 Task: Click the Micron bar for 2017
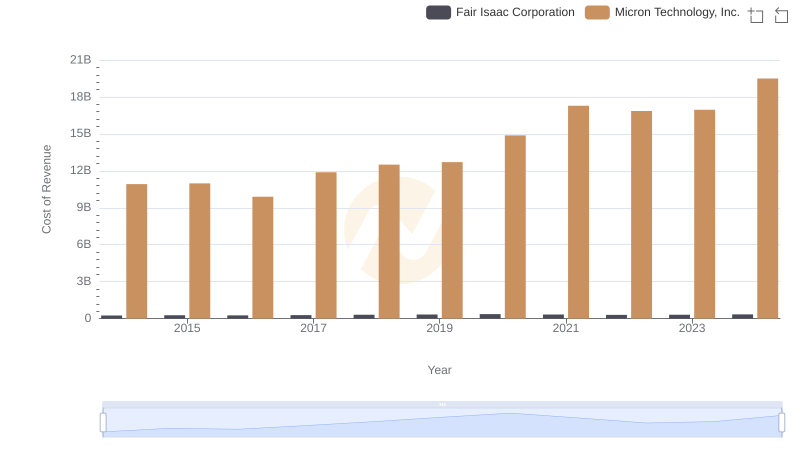coord(326,245)
